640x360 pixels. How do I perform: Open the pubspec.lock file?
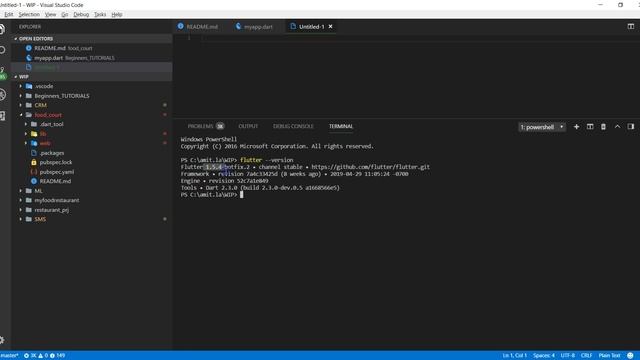pos(56,162)
